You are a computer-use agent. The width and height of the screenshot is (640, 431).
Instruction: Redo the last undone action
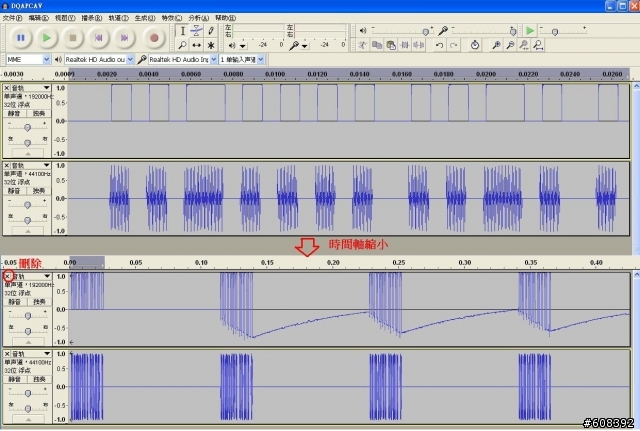click(453, 45)
